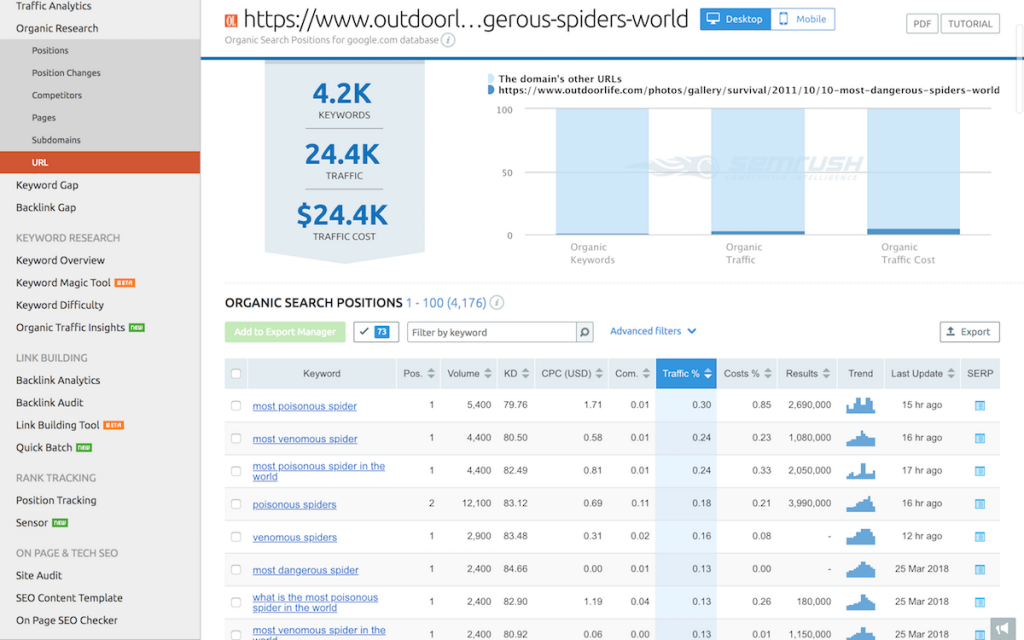Tick checkbox for most venomous spider

pos(236,438)
